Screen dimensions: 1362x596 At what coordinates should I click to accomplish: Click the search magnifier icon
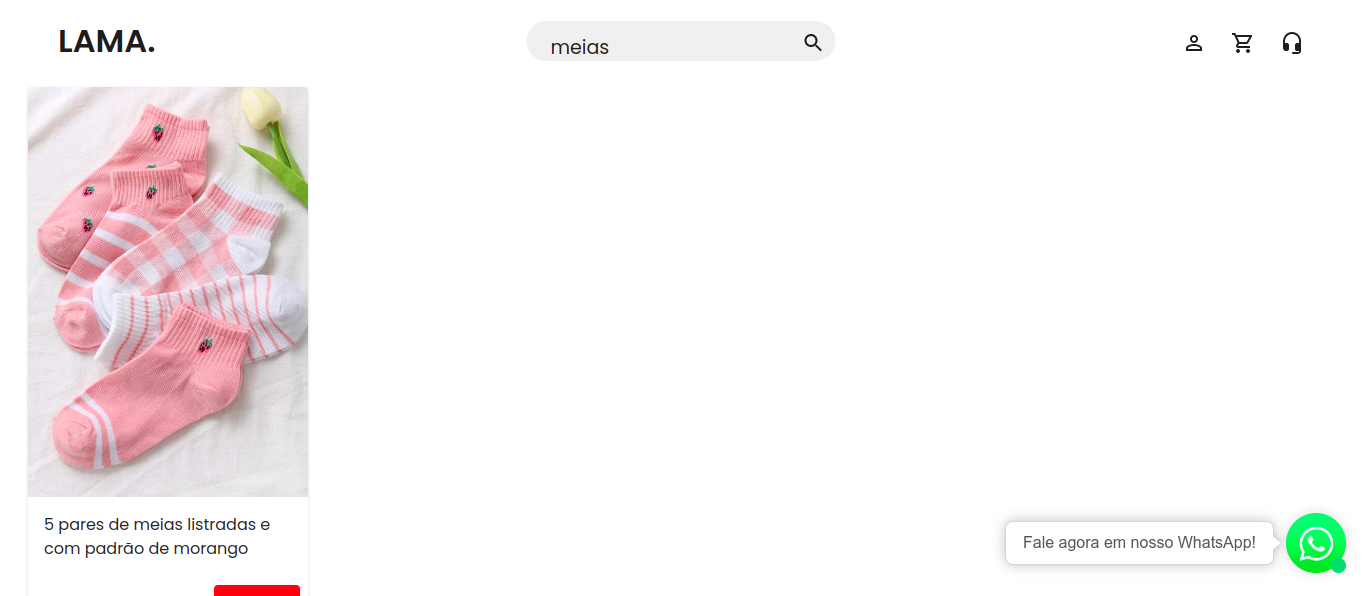813,42
